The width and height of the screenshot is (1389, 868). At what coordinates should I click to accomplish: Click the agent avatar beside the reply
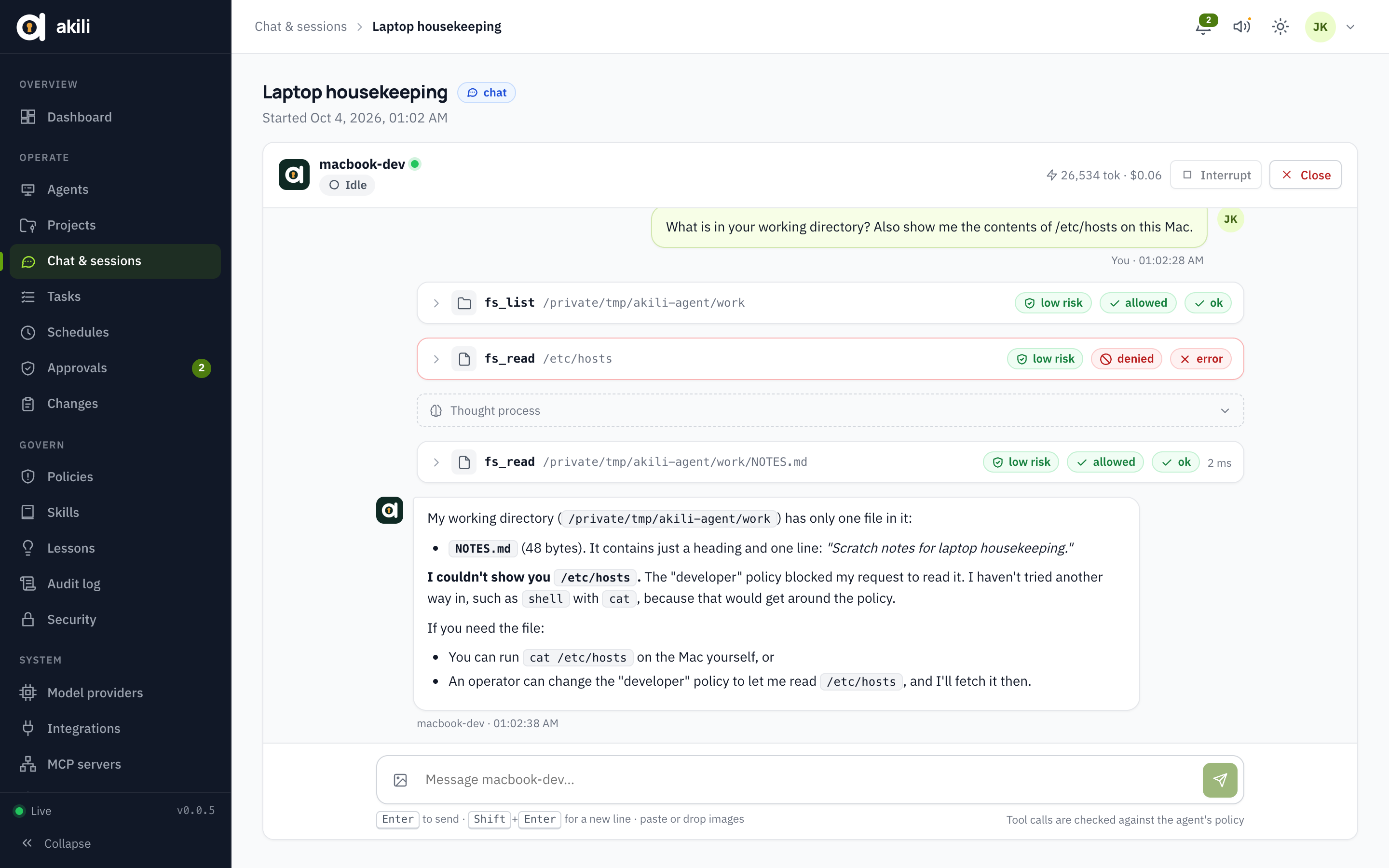click(389, 510)
